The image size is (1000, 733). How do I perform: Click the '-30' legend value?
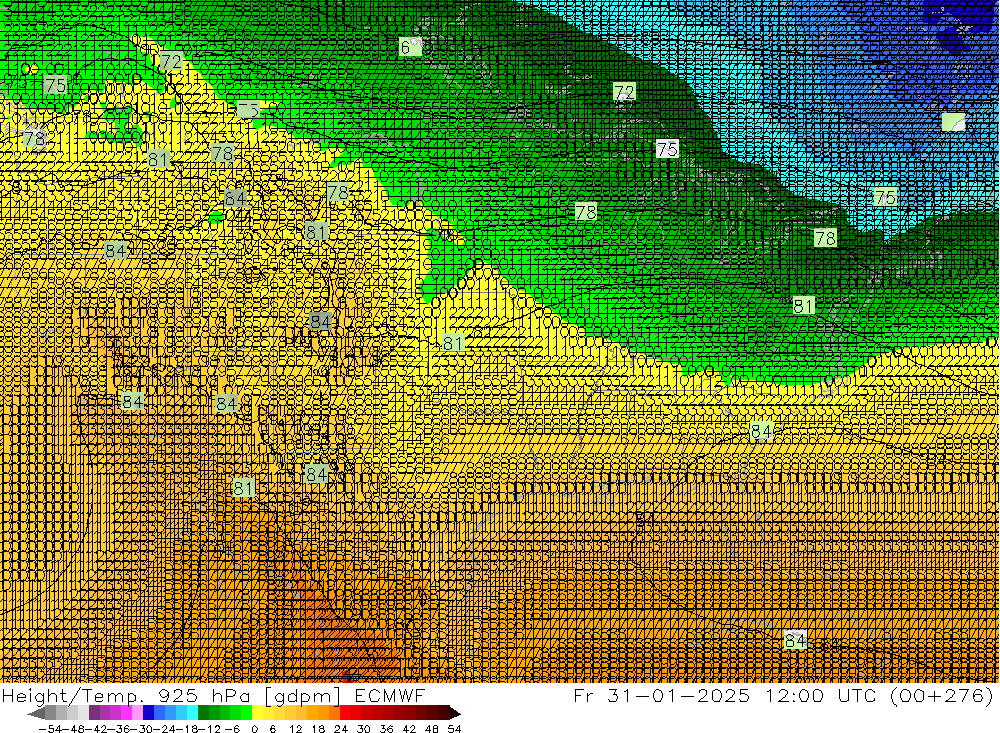click(142, 729)
